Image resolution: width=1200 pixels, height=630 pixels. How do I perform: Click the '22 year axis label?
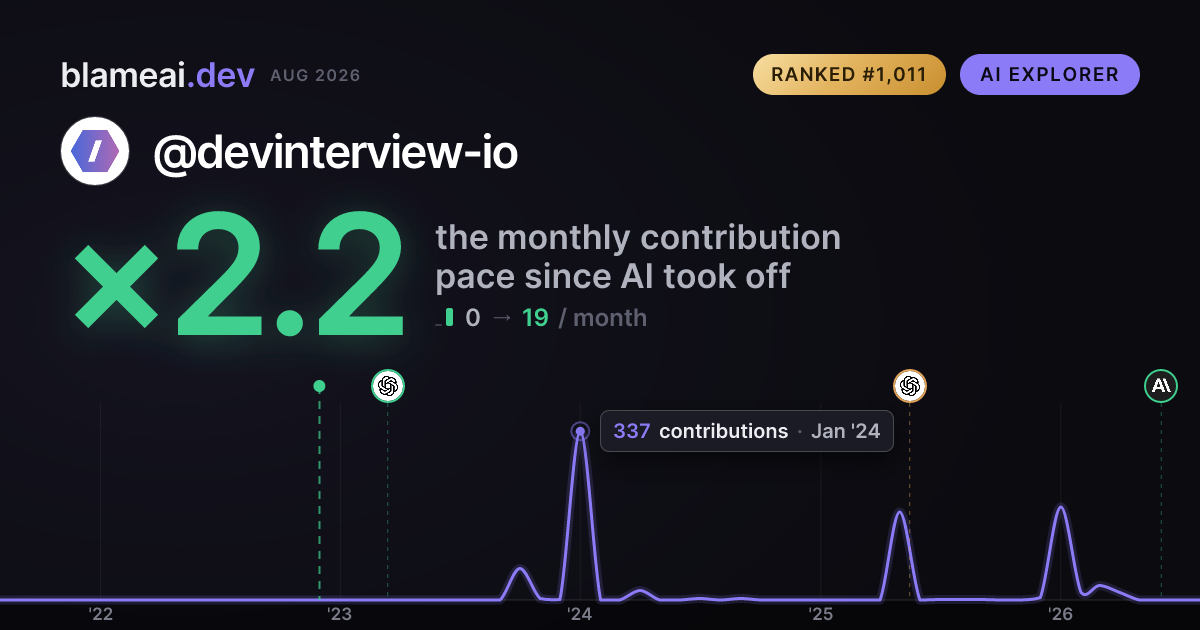(x=100, y=614)
